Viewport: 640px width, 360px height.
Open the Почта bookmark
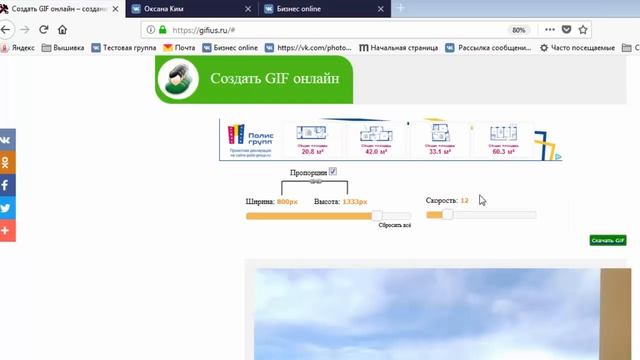[x=179, y=48]
